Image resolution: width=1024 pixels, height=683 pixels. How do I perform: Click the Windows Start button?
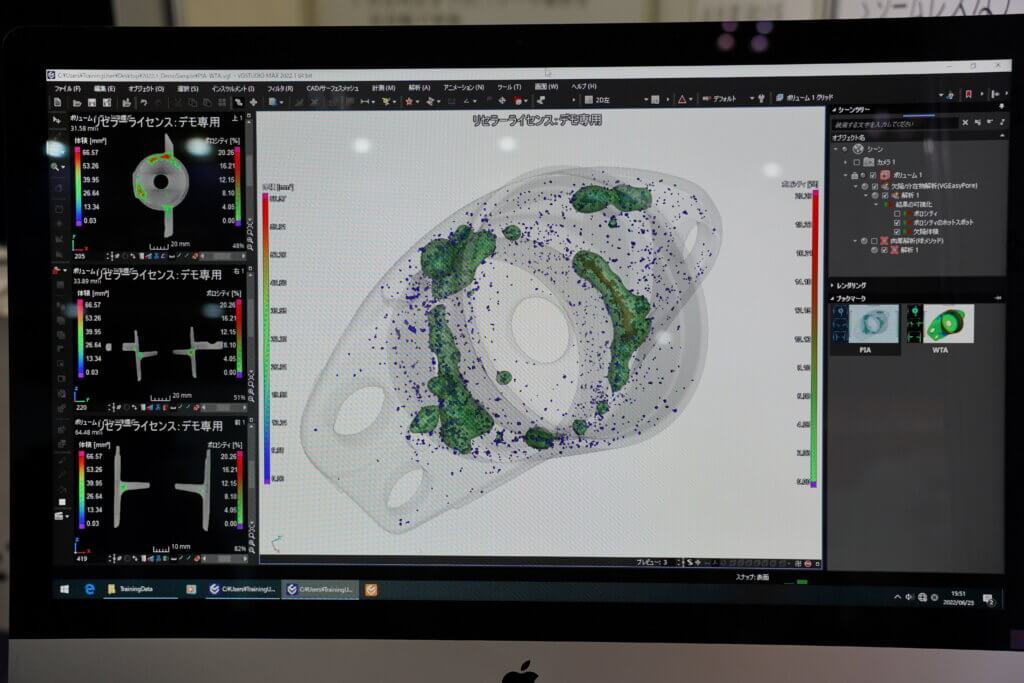coord(64,589)
